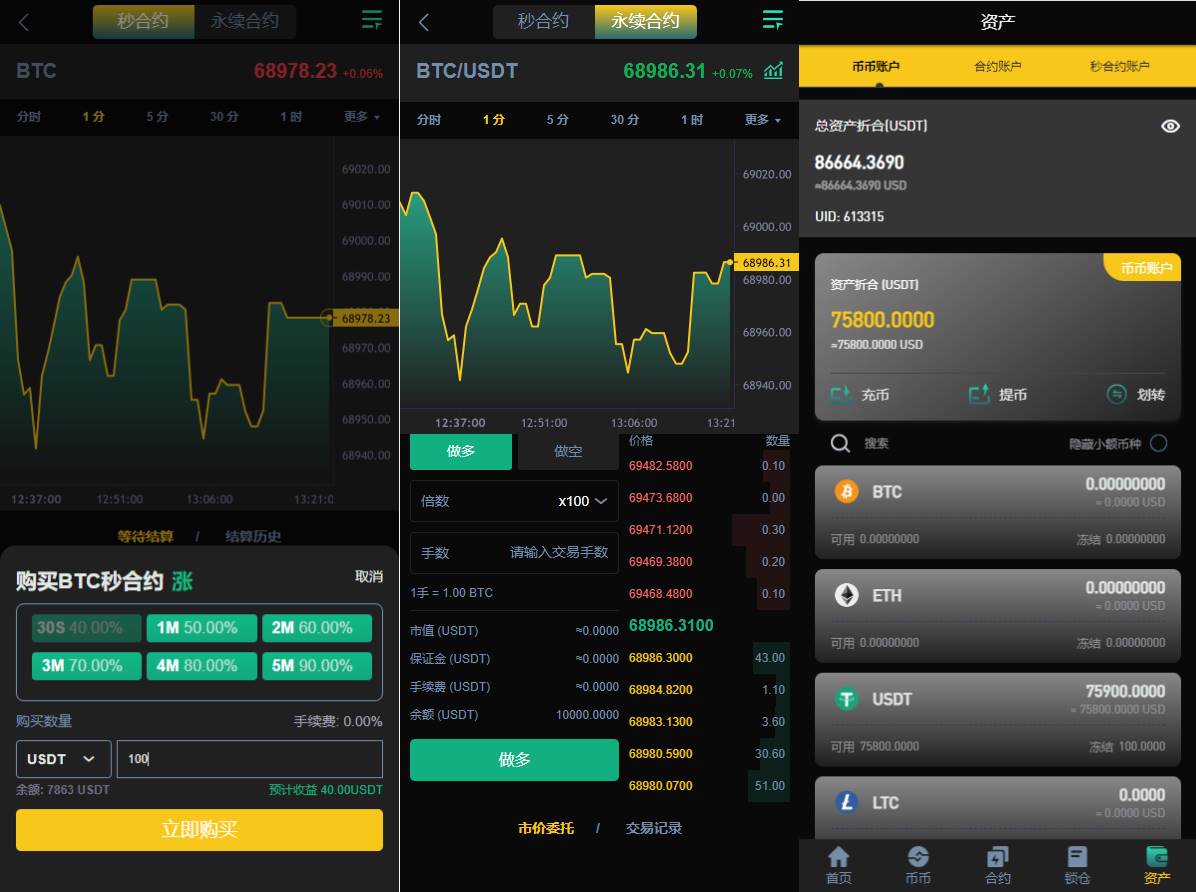Open the candlestick chart icon beside BTC/USDT price

(773, 71)
